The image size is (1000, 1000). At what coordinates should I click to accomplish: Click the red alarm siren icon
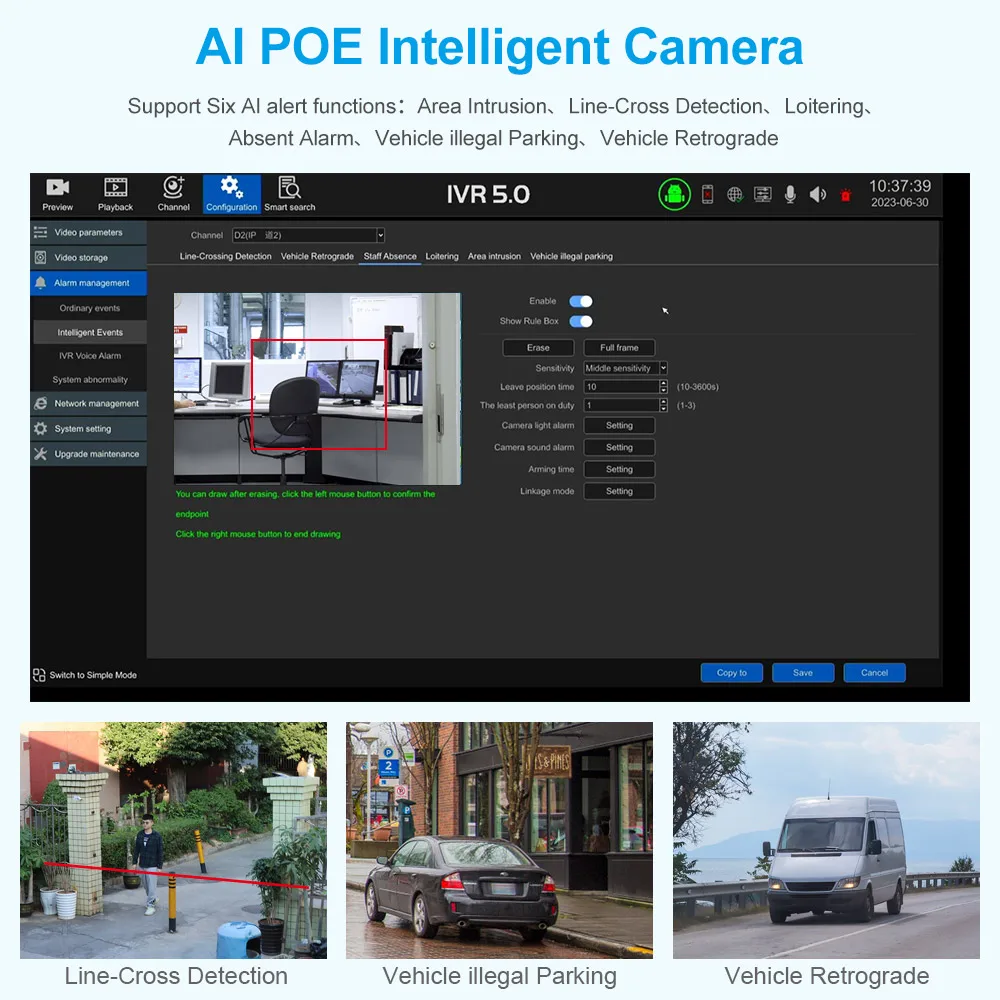point(845,196)
